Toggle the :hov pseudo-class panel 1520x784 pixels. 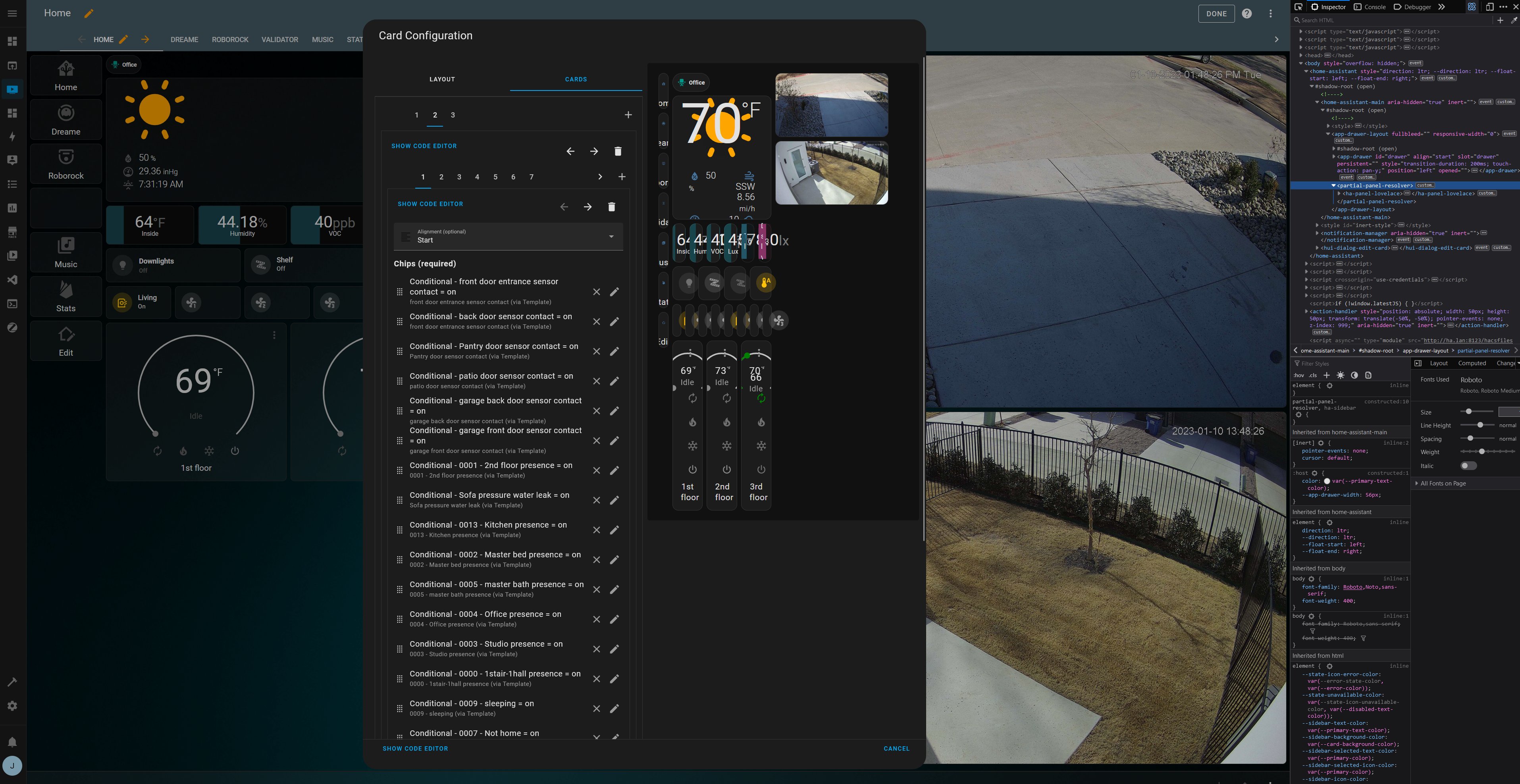coord(1298,375)
